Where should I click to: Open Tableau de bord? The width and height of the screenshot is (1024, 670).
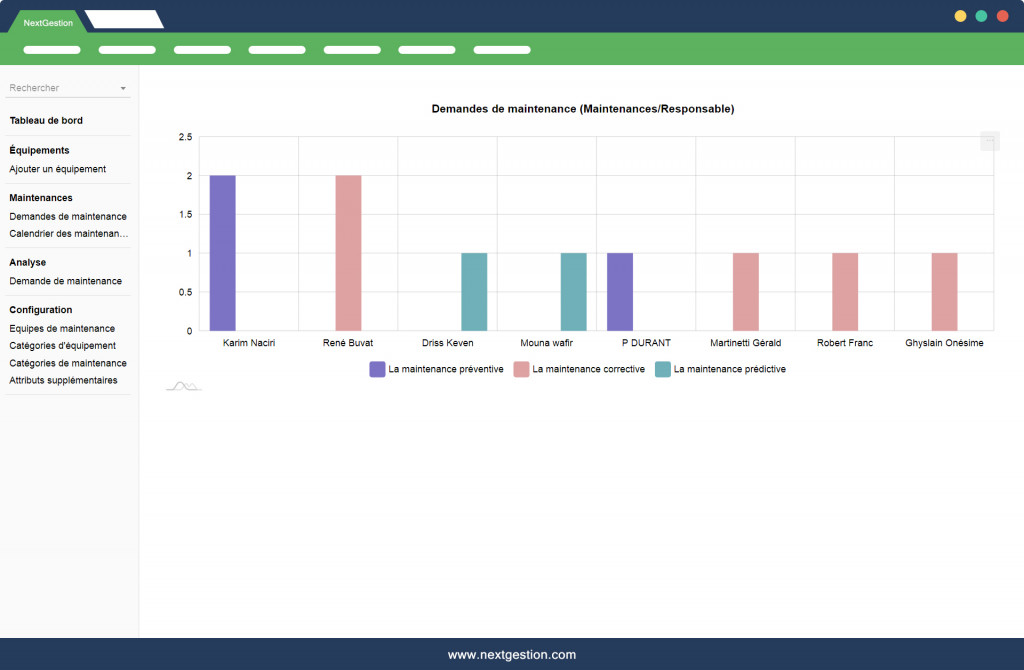click(x=46, y=120)
